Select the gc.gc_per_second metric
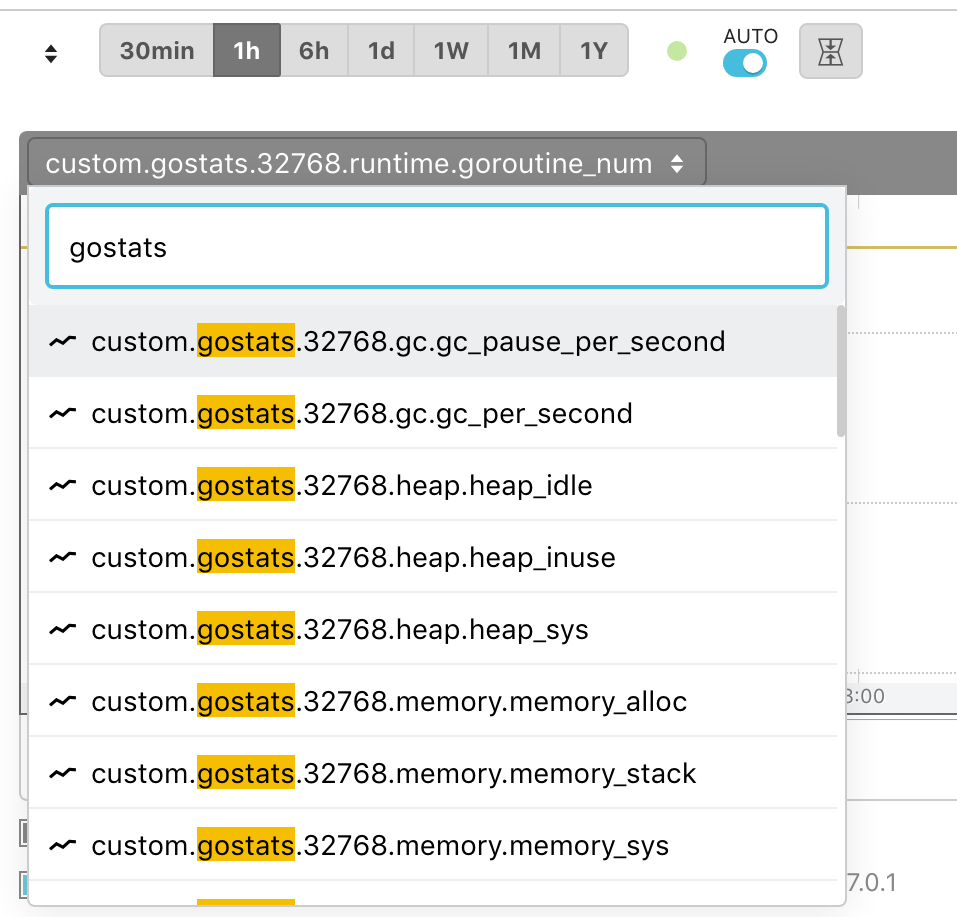 [x=433, y=413]
